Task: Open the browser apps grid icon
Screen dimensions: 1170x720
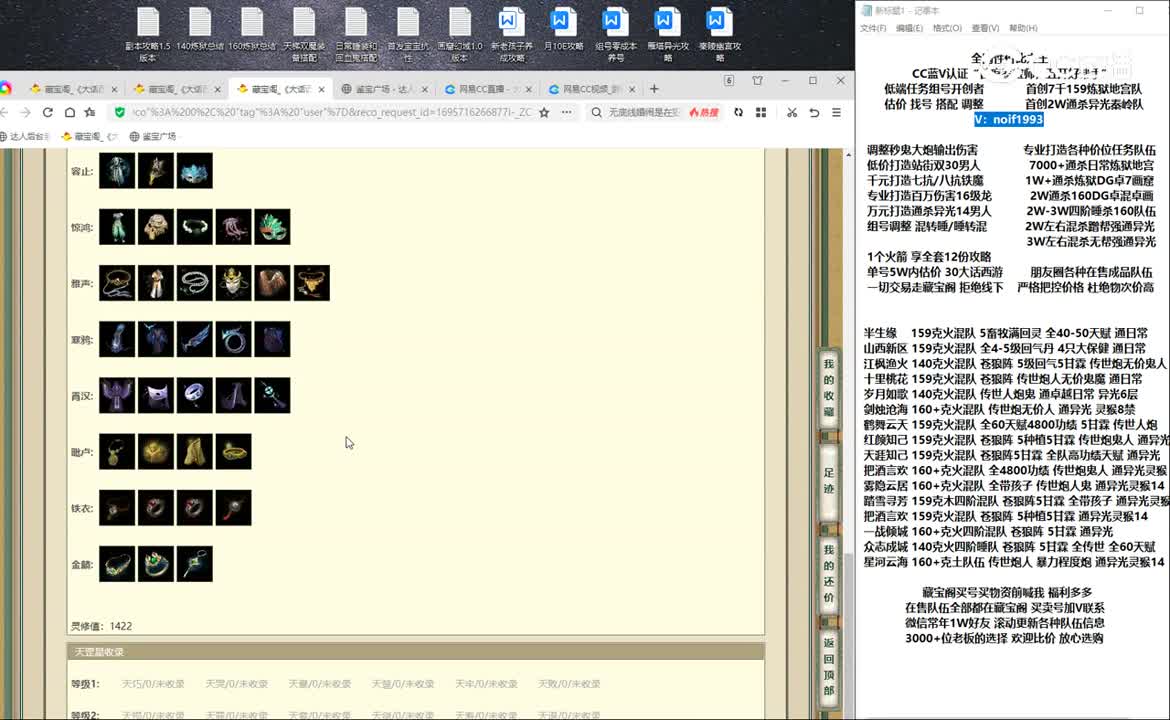Action: click(760, 112)
